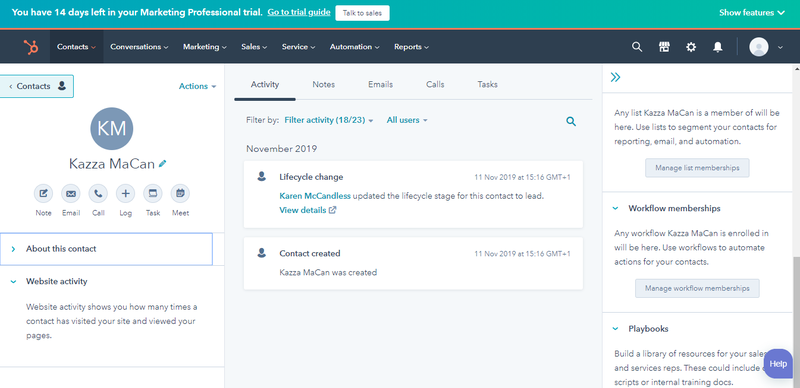The height and width of the screenshot is (388, 800).
Task: Edit contact name with pencil icon
Action: coord(163,163)
